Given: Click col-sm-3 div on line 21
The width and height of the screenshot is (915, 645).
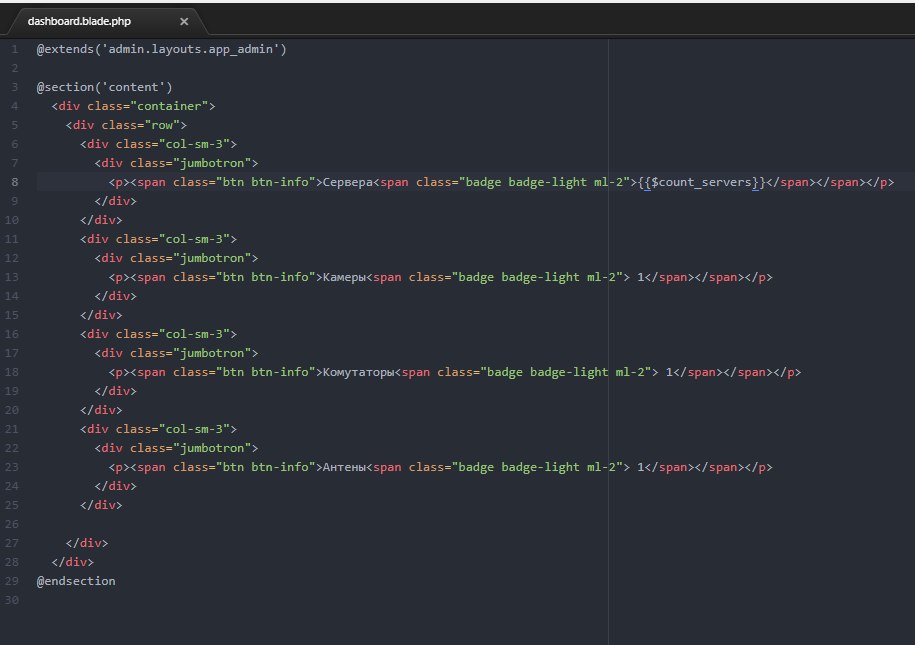Looking at the screenshot, I should [x=159, y=429].
